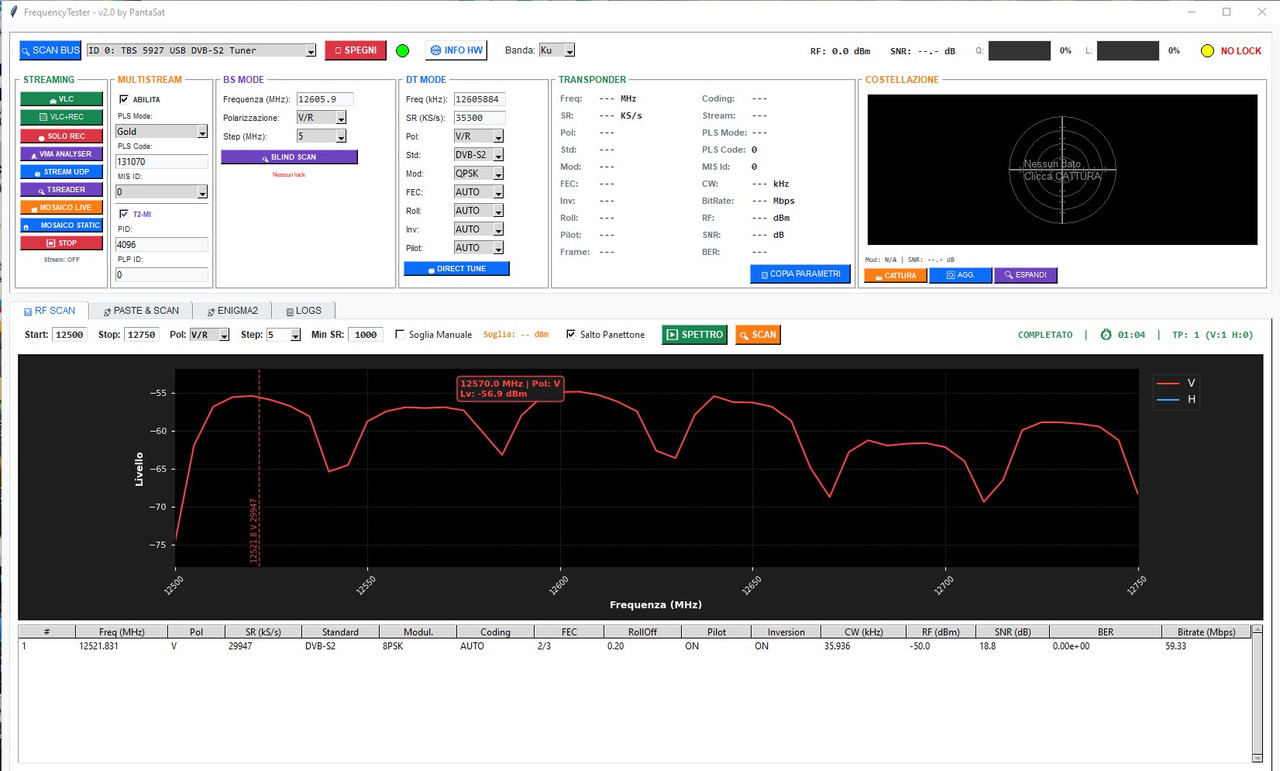Start VLC+REC streaming and recording
Screen dimensions: 1280x771
[61, 117]
